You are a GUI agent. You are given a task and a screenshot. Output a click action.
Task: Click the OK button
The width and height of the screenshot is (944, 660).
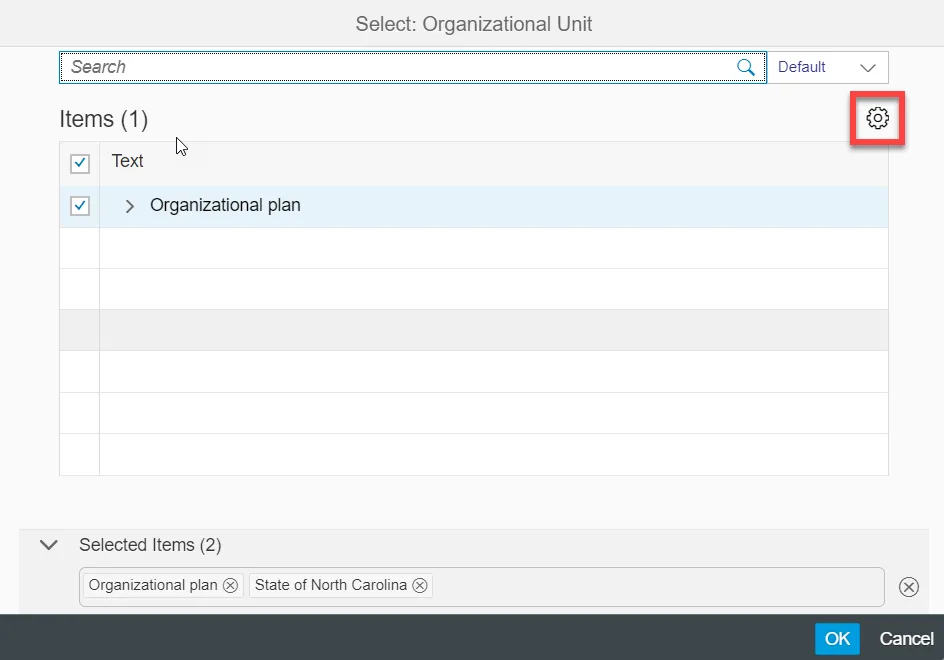837,639
